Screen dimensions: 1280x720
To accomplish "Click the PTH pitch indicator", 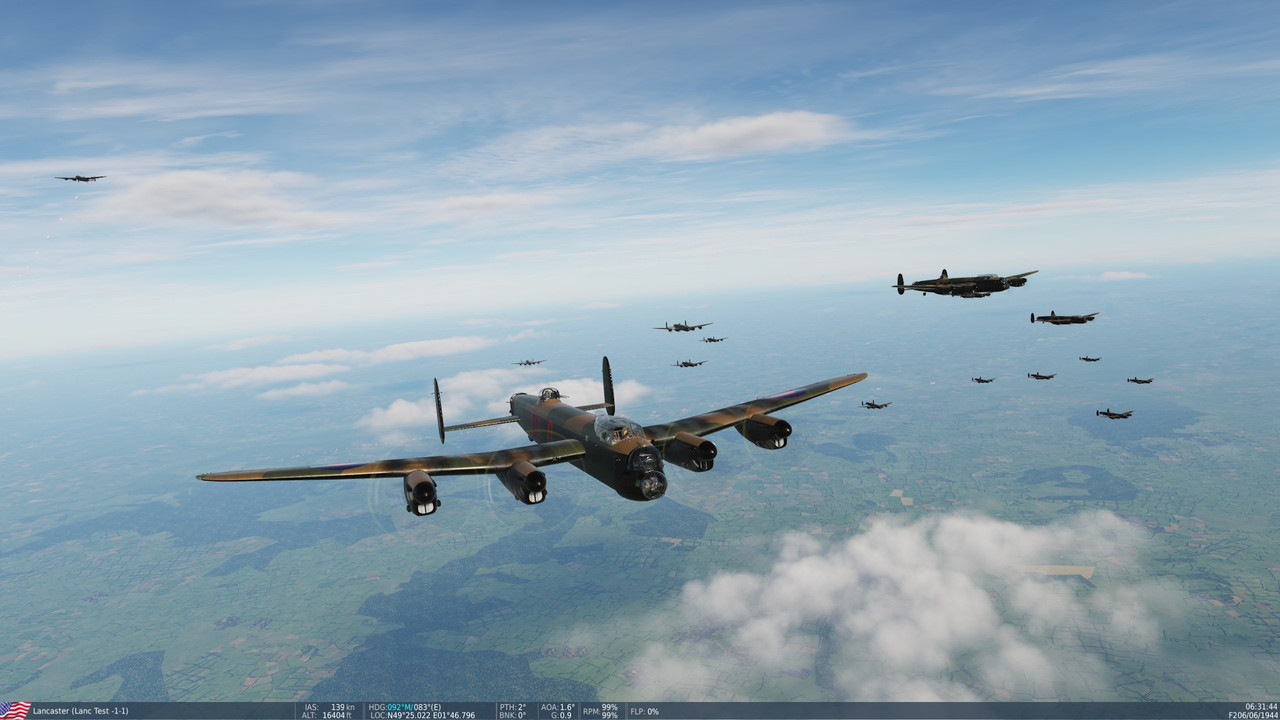I will [515, 705].
